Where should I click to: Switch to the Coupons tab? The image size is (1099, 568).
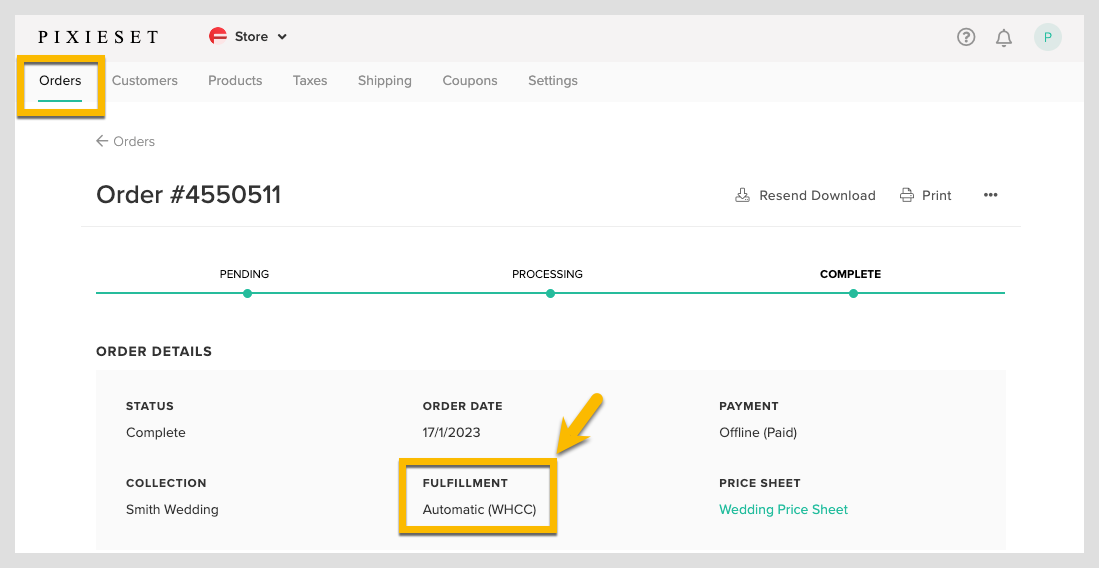[470, 80]
